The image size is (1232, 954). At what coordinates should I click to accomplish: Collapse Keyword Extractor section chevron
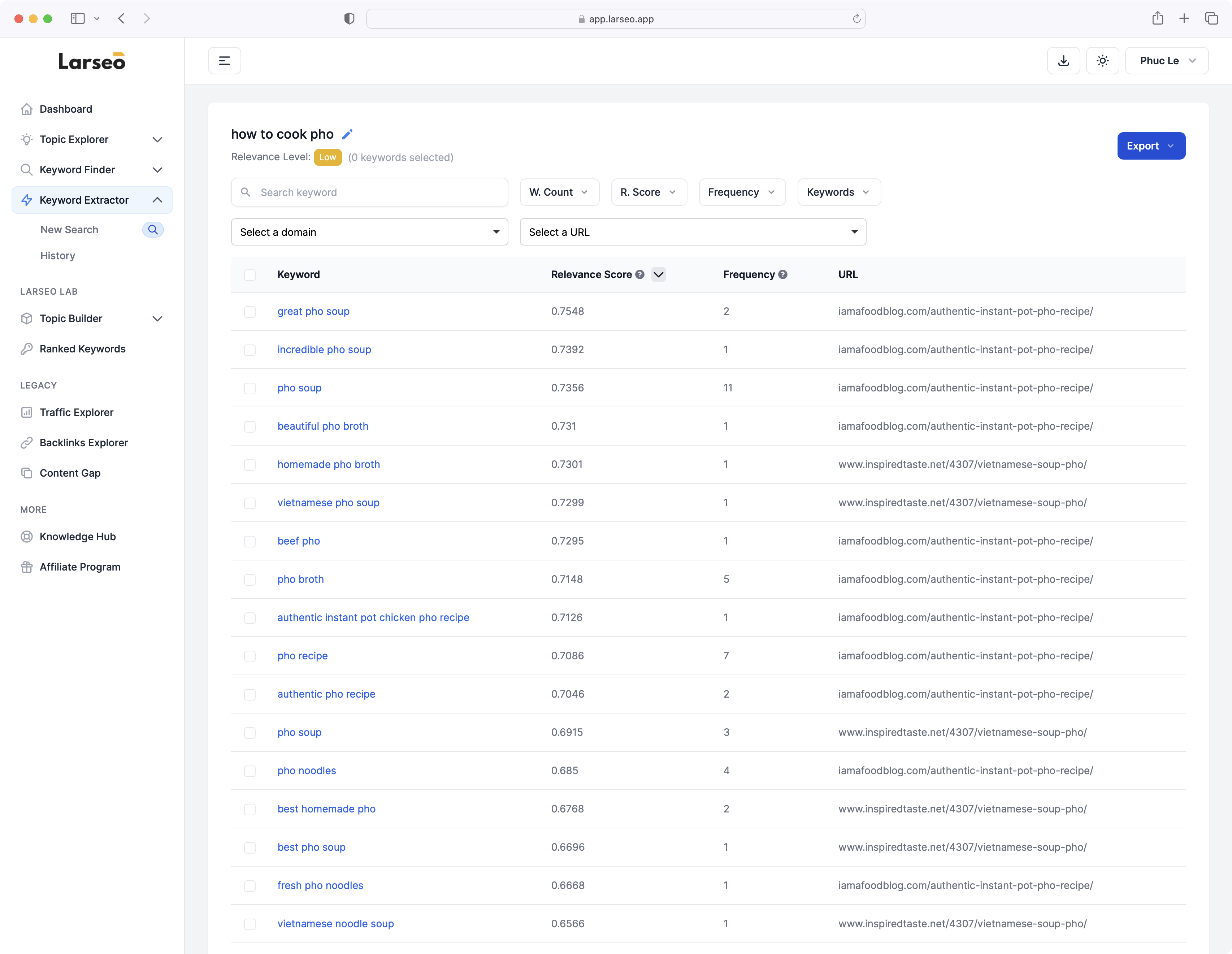pyautogui.click(x=157, y=200)
